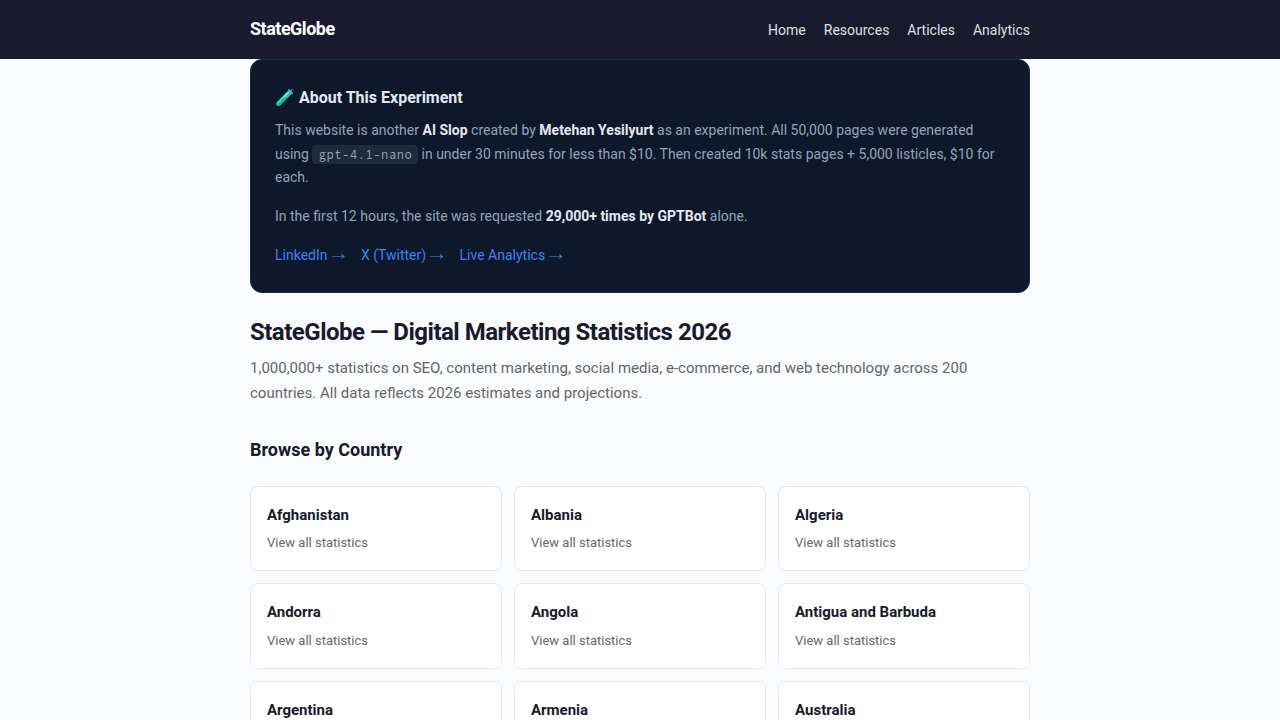
Task: Open the Angola country card
Action: 640,626
